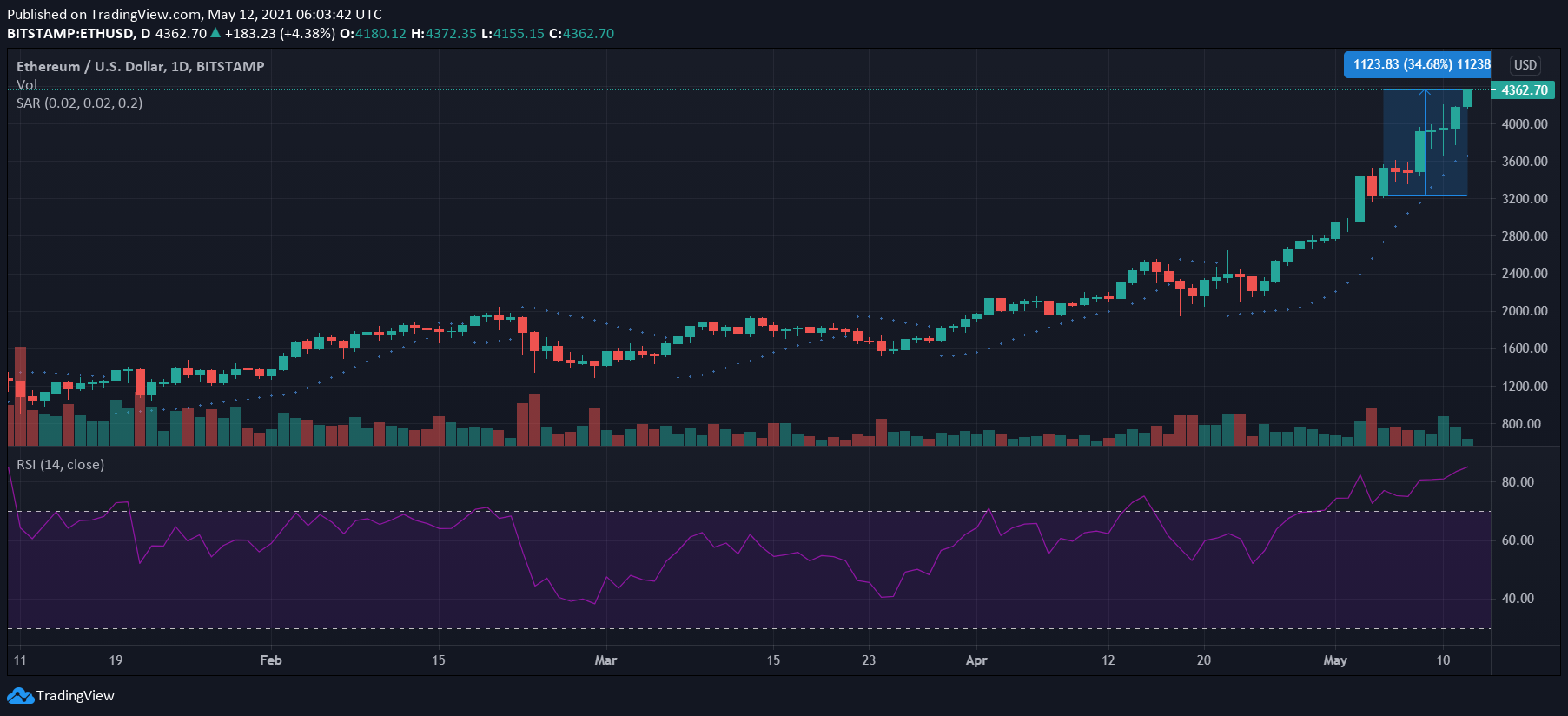1568x716 pixels.
Task: Click the May date label on time axis
Action: (x=1335, y=660)
